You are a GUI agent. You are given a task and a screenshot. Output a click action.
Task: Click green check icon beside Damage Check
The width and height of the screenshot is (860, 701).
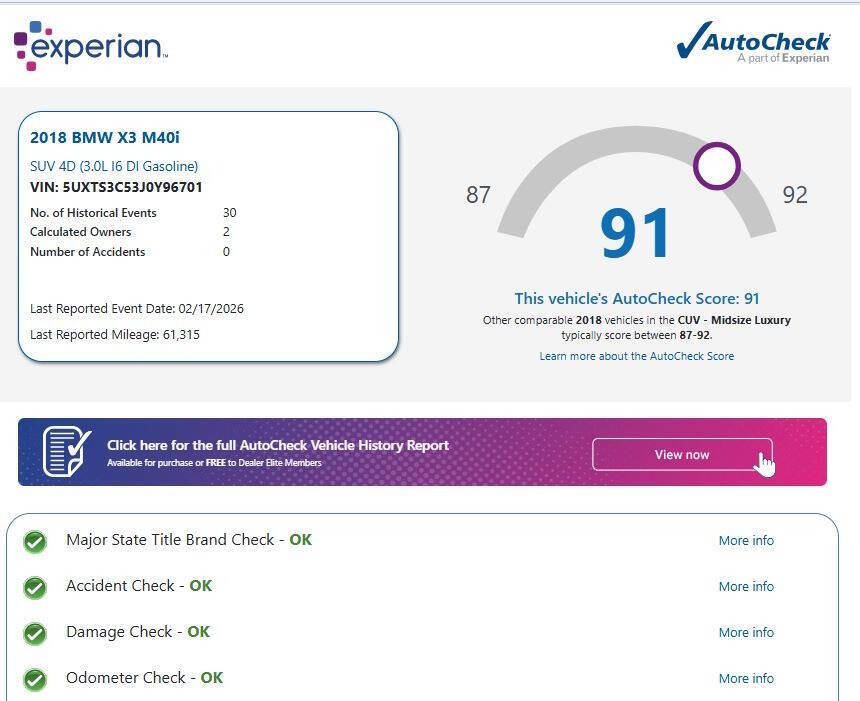[x=35, y=633]
